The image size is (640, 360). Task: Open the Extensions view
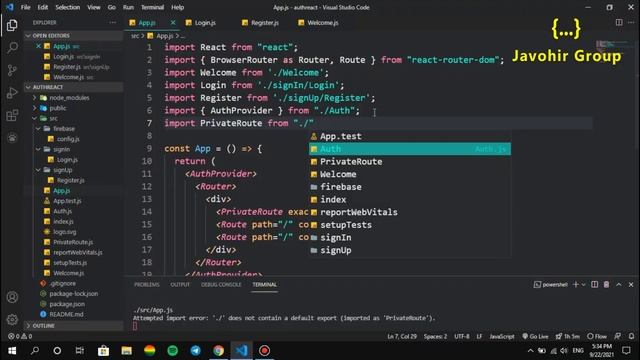[12, 115]
